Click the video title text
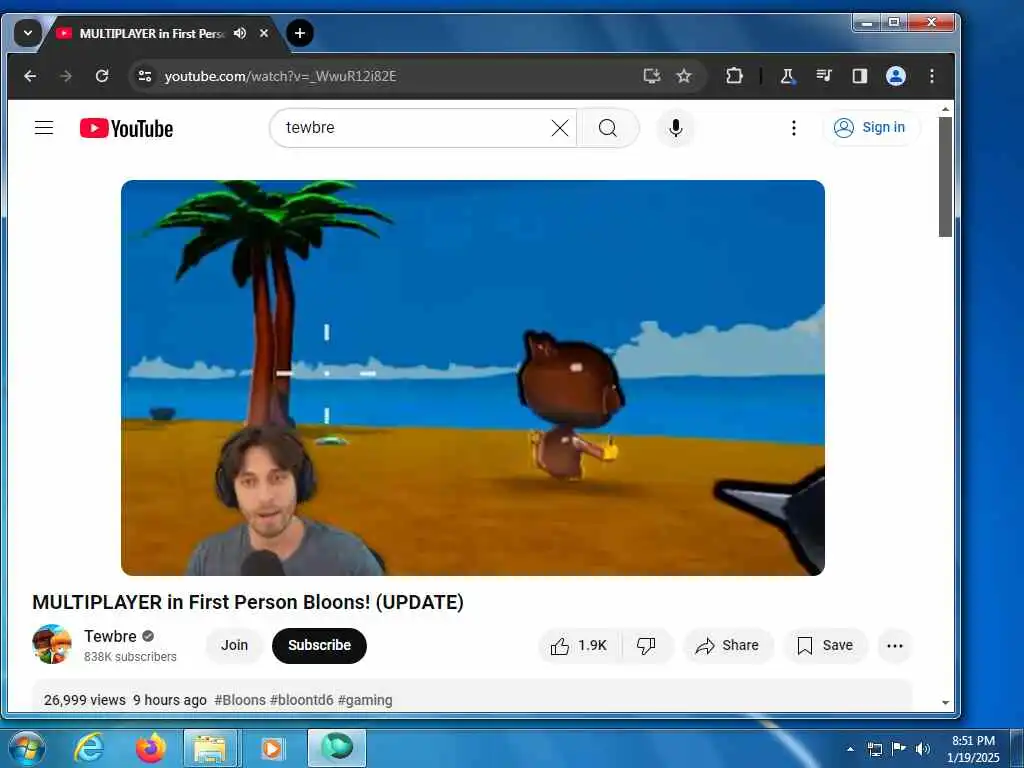The image size is (1024, 768). tap(248, 602)
